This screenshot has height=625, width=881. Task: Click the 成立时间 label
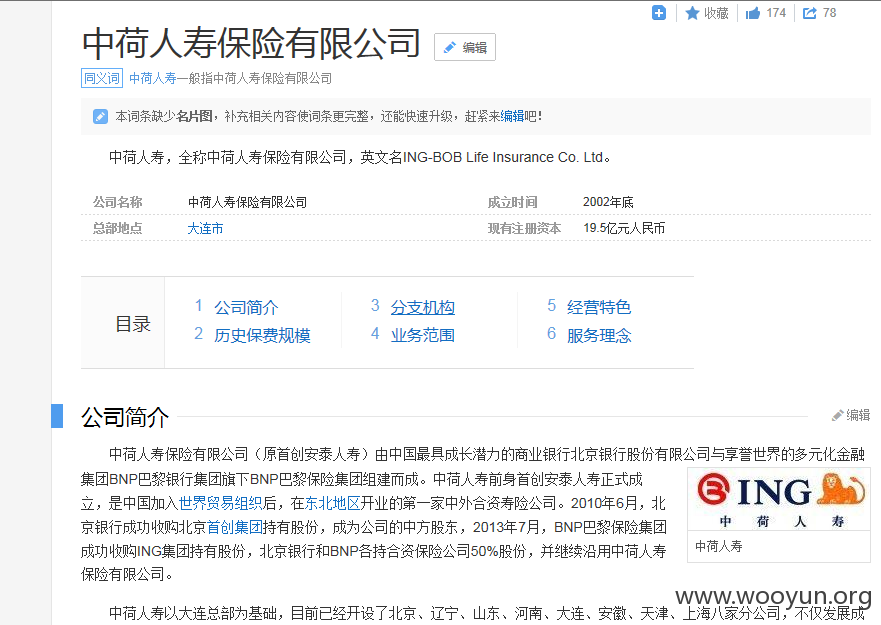pyautogui.click(x=512, y=202)
